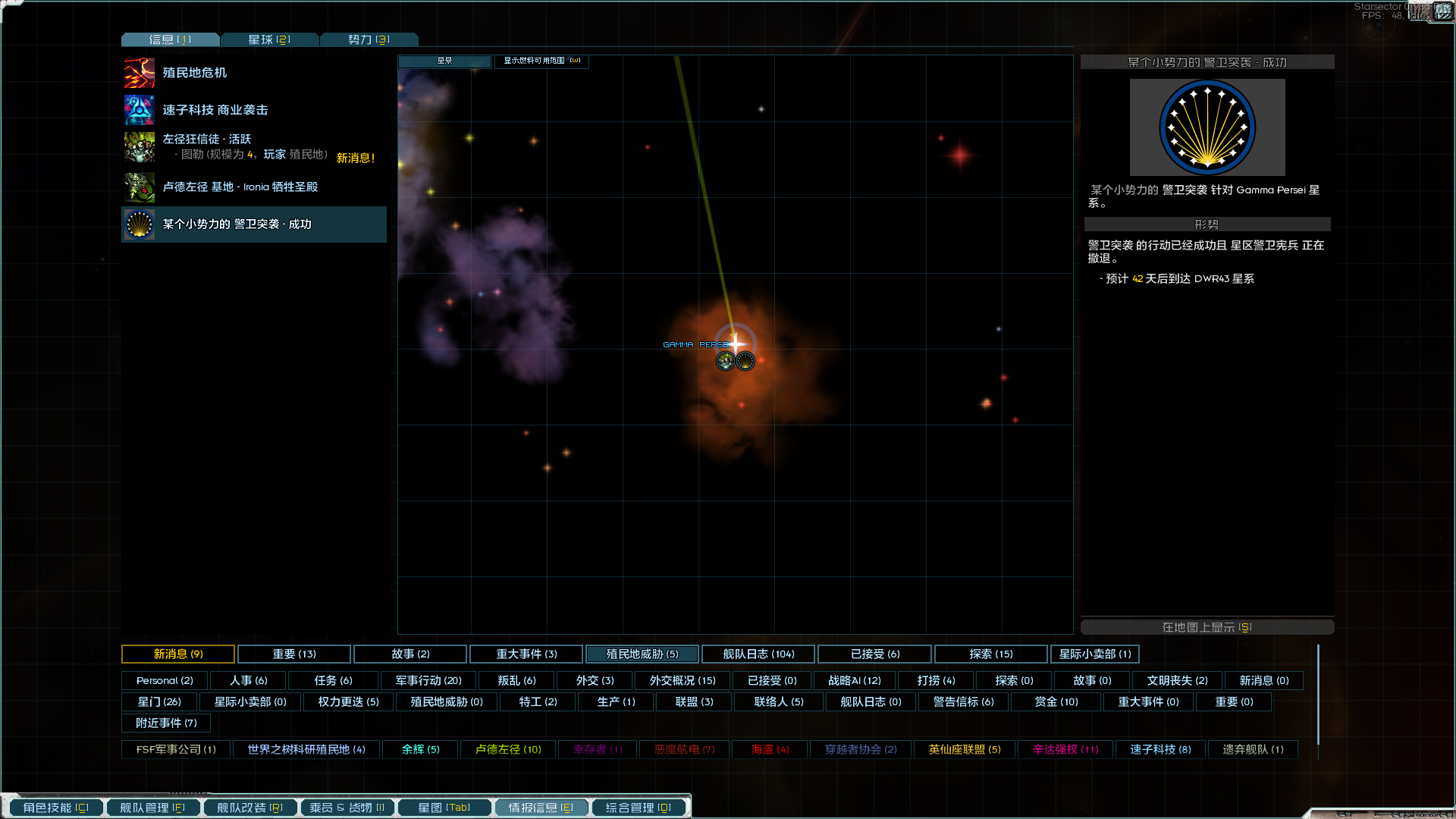Filter by 恶魔航电 (7) faction
The image size is (1456, 819).
pos(684,749)
